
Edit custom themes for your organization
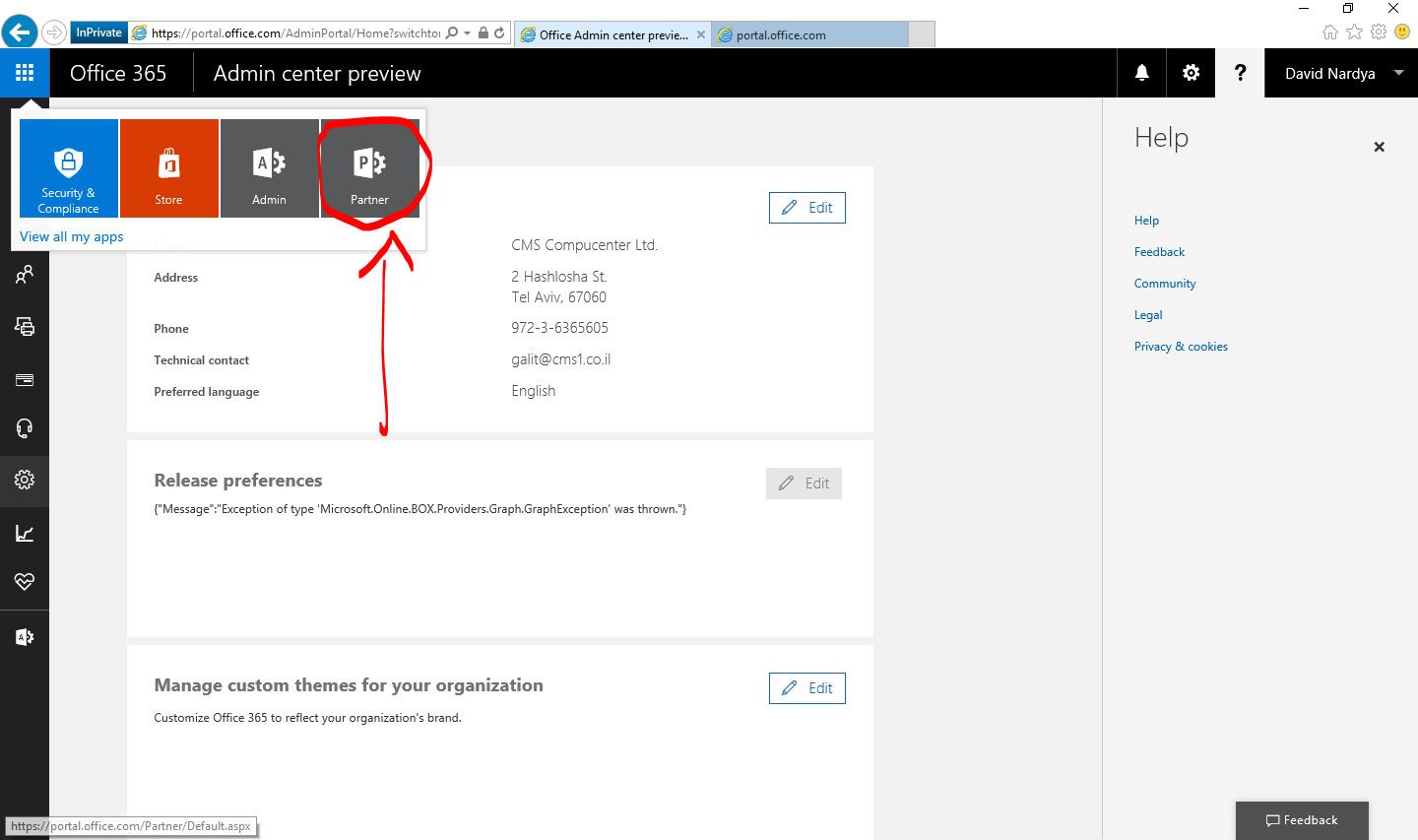coord(807,688)
